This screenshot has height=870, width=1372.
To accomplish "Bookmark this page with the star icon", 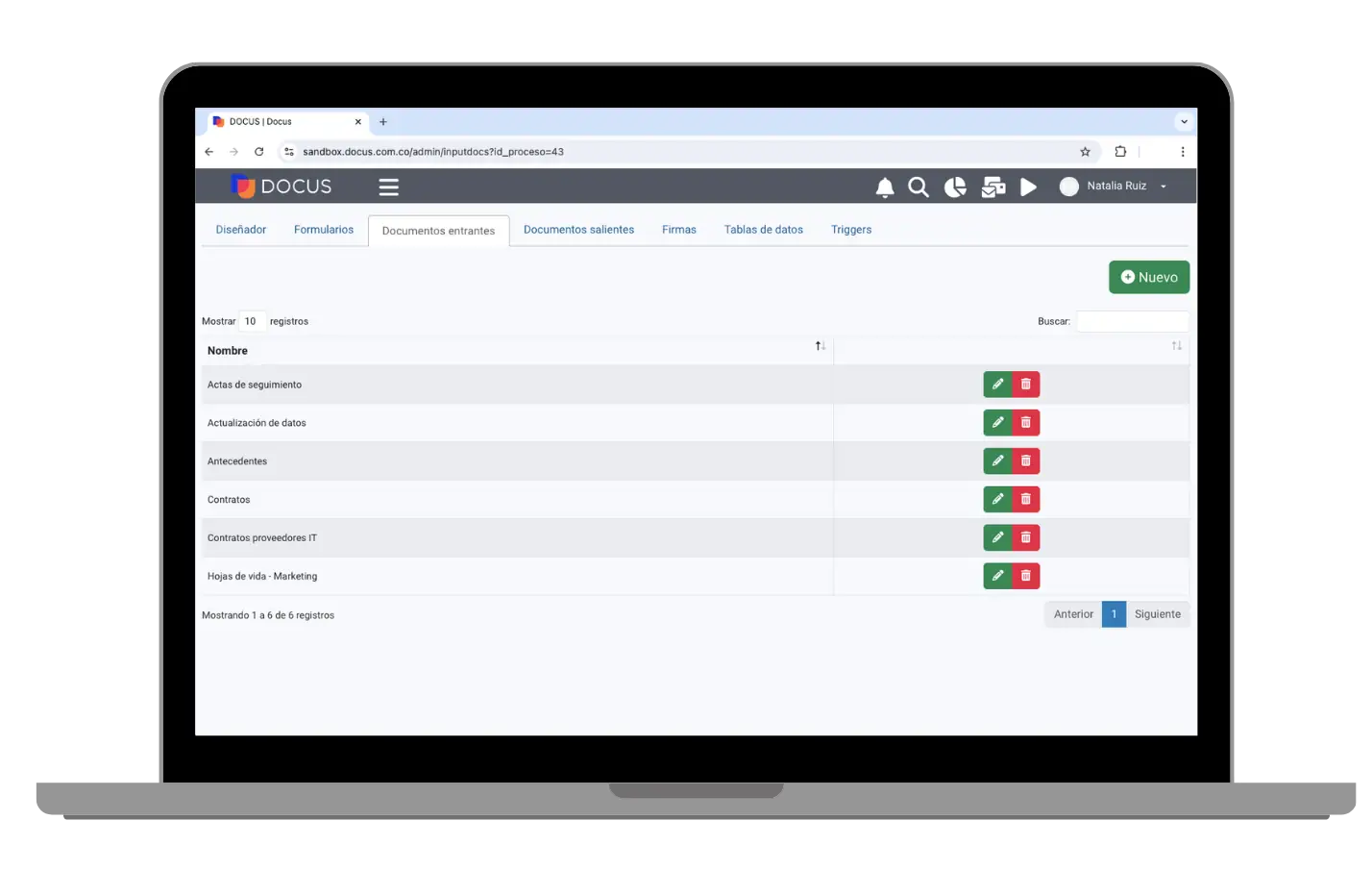I will pyautogui.click(x=1085, y=152).
